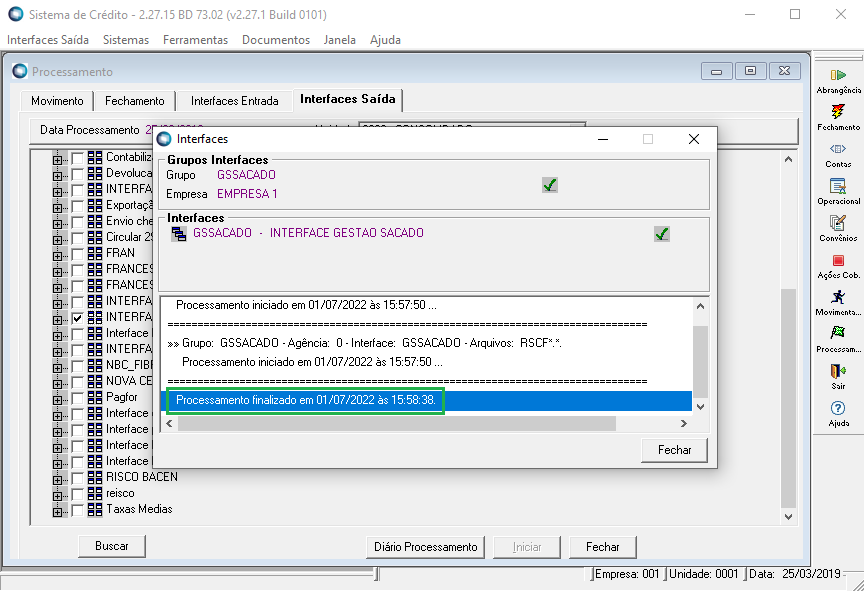The image size is (864, 591).
Task: Click the green check mark on GSSACADO interface row
Action: (662, 234)
